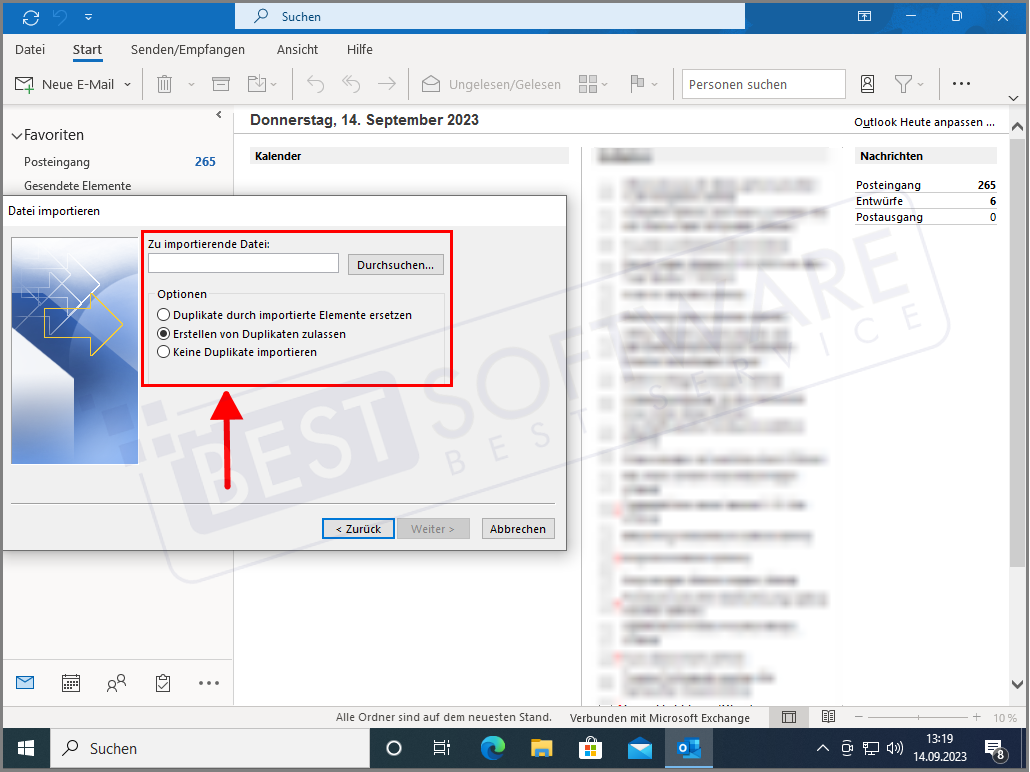1030x772 pixels.
Task: Open the Neue E-Mail dropdown arrow
Action: click(127, 84)
